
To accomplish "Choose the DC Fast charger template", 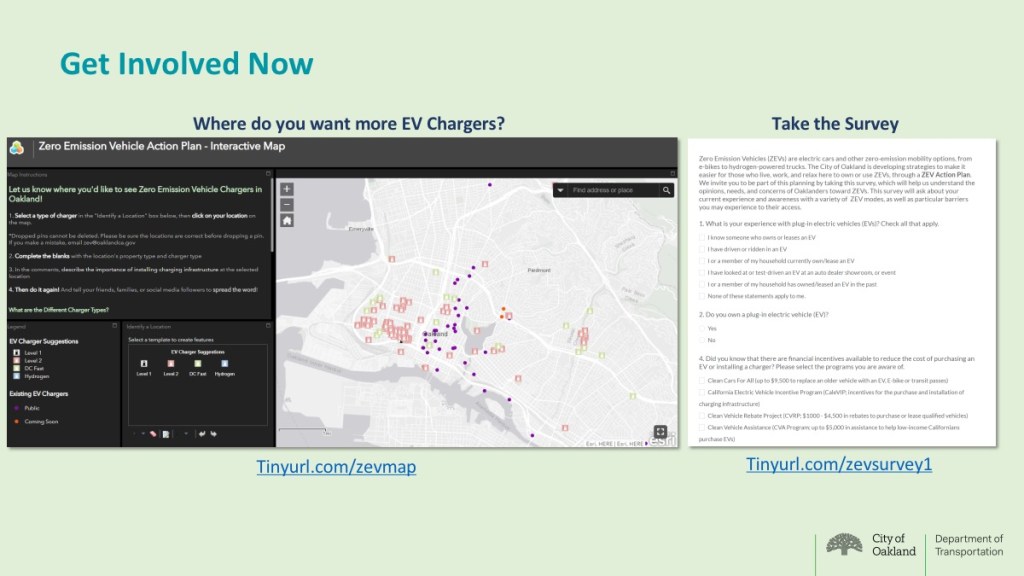I will (198, 364).
